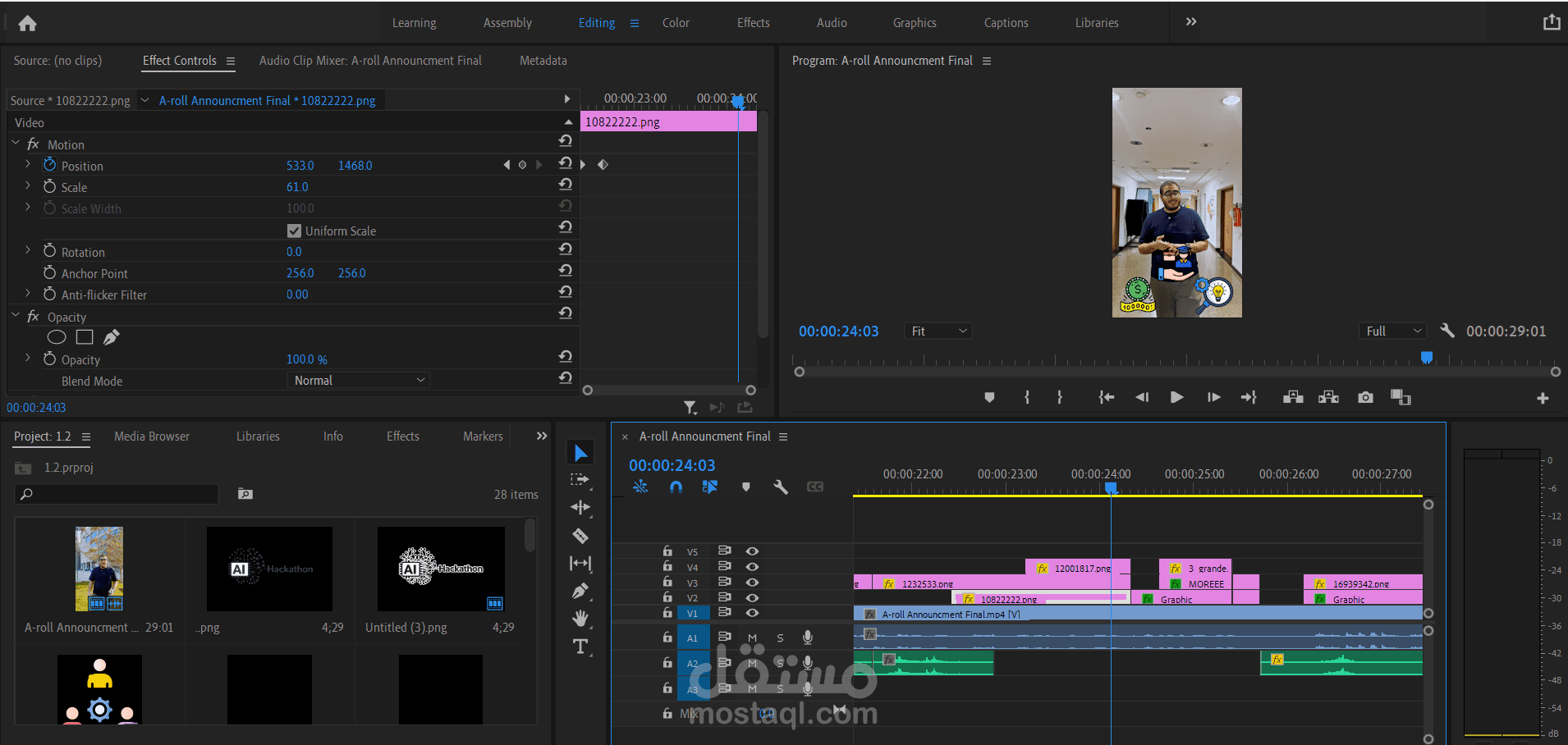Click the program monitor playhead marker

(1427, 357)
